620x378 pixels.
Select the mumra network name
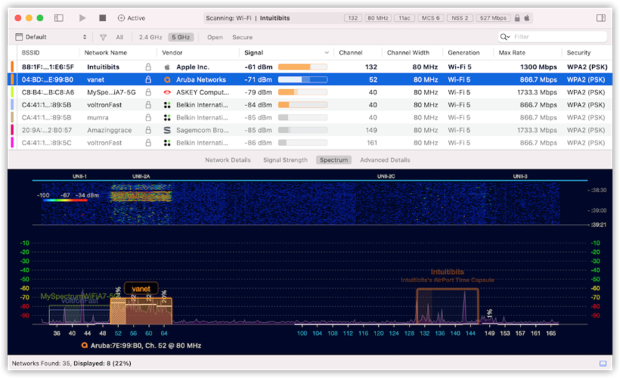(x=98, y=117)
